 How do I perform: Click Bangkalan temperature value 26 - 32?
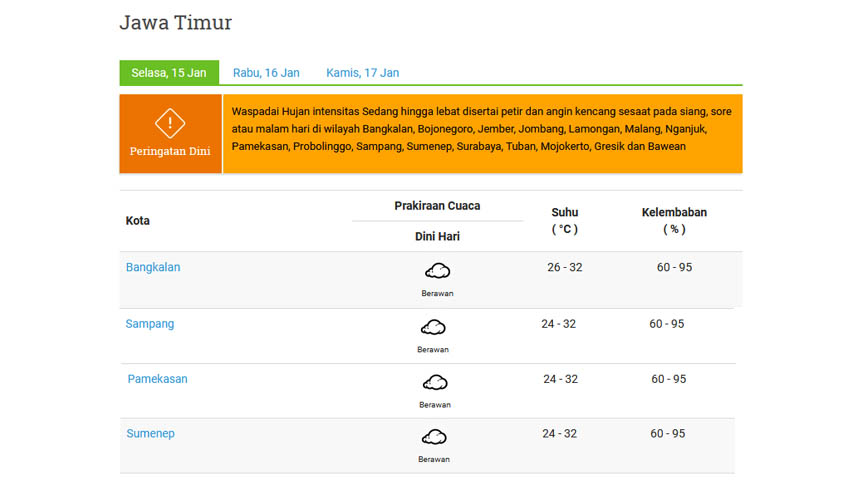click(565, 267)
